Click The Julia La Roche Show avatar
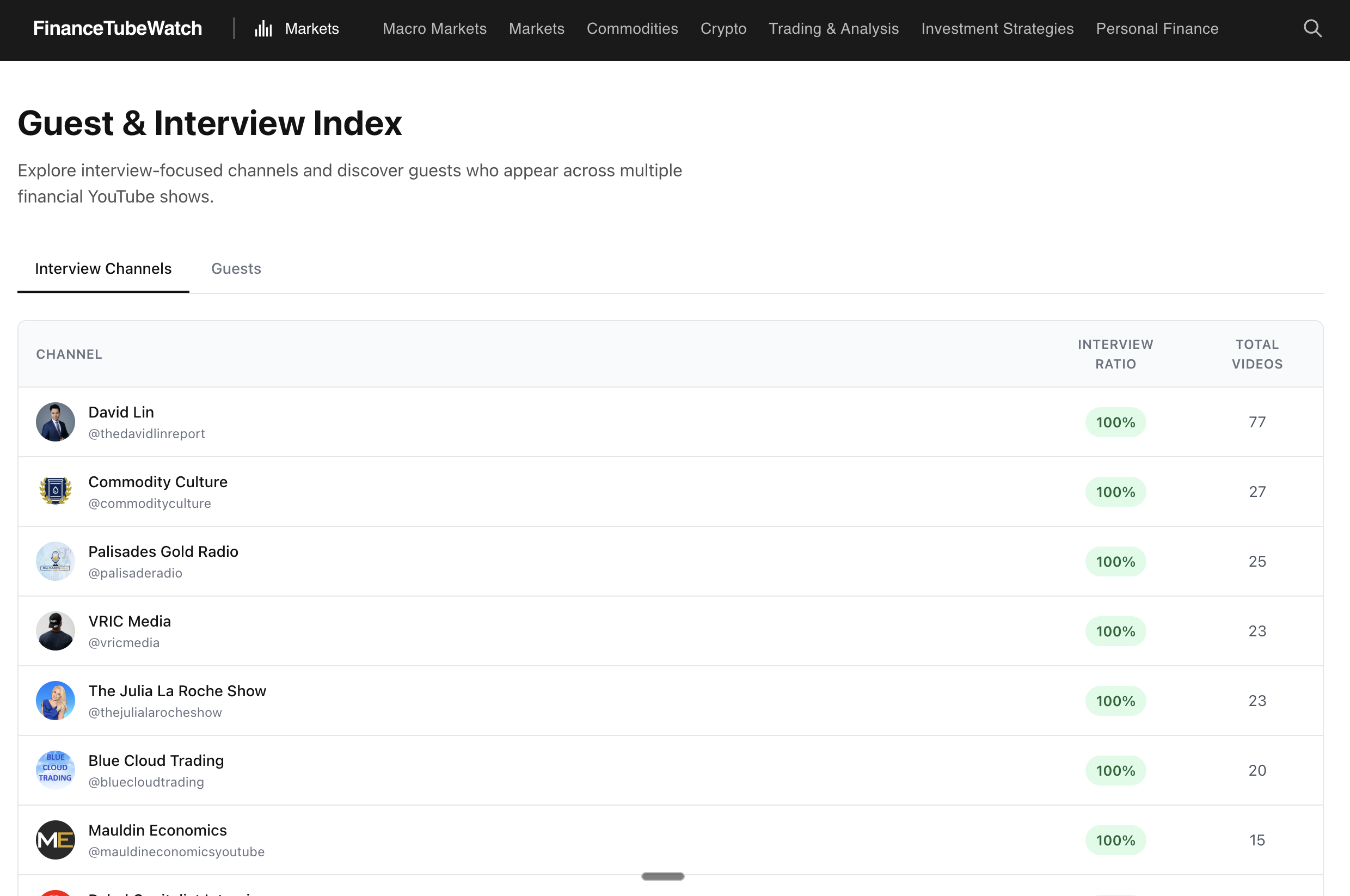This screenshot has width=1350, height=896. pos(56,700)
